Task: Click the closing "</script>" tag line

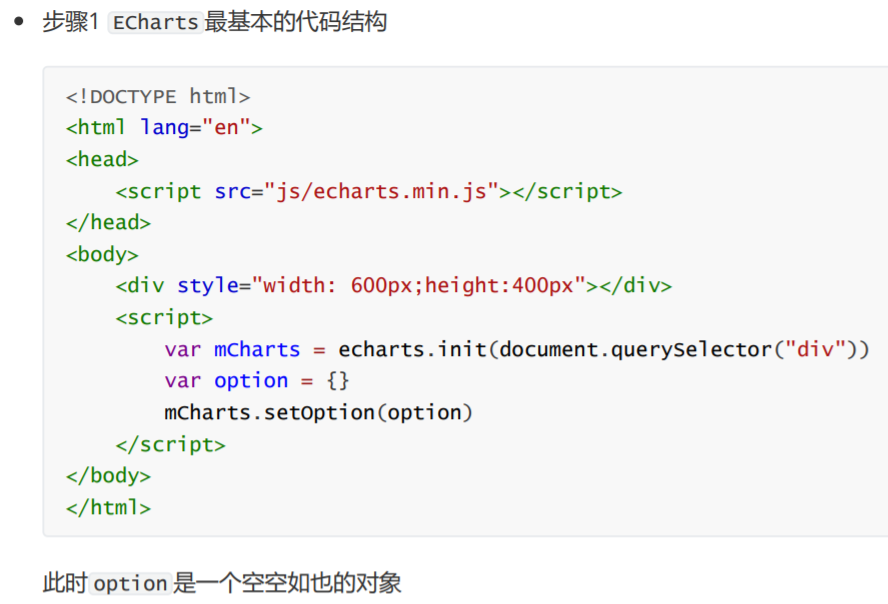Action: pyautogui.click(x=170, y=445)
